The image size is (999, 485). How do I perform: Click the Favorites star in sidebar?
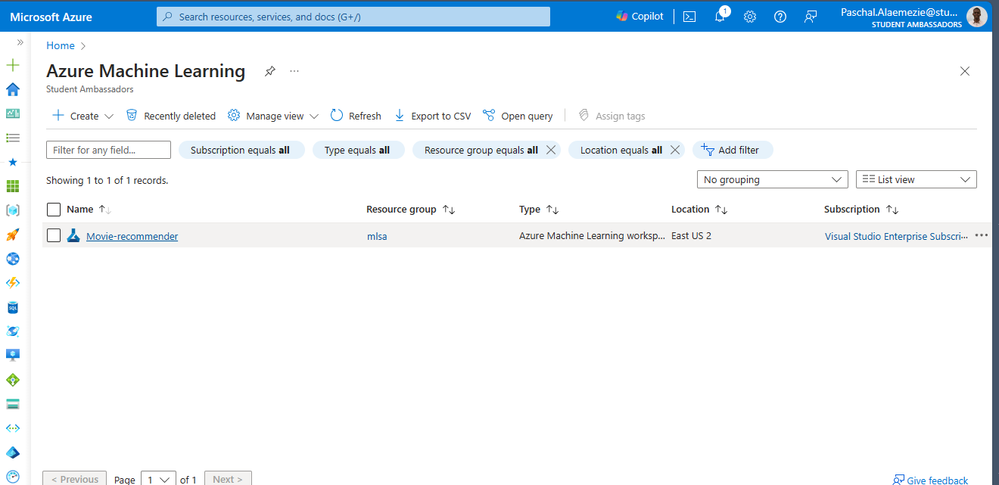13,163
